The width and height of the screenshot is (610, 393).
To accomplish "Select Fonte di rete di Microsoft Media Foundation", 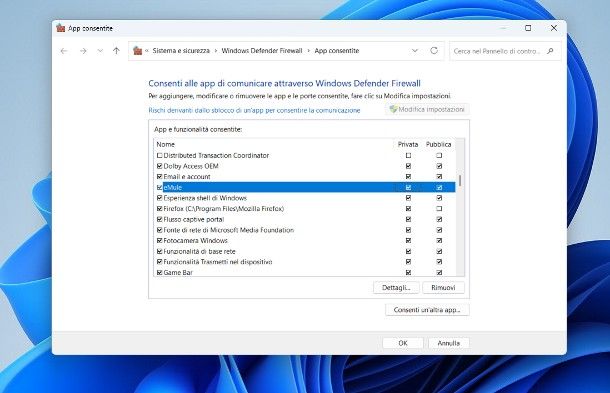I will (305, 230).
